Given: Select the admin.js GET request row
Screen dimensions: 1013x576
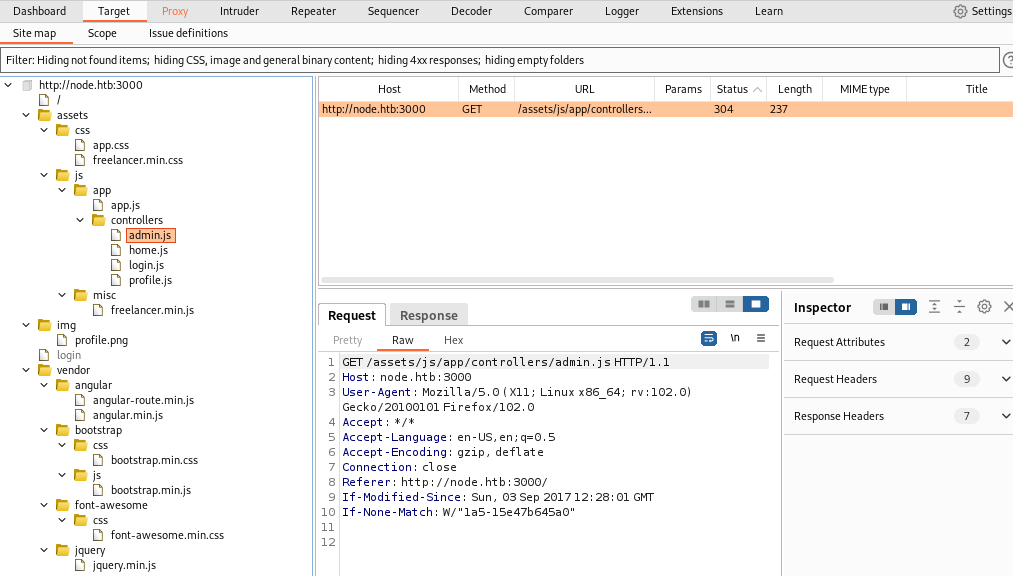Looking at the screenshot, I should coord(666,109).
